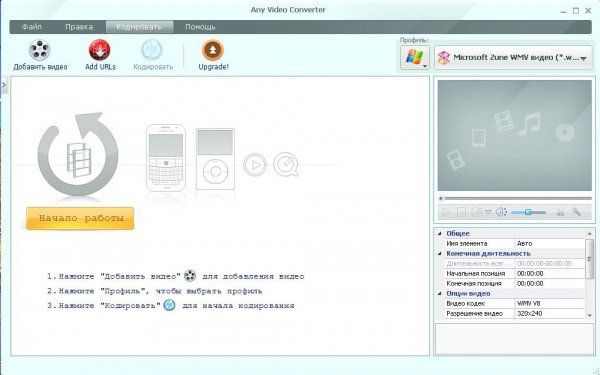Click the wrench settings icon in preview
600x375 pixels.
(576, 212)
